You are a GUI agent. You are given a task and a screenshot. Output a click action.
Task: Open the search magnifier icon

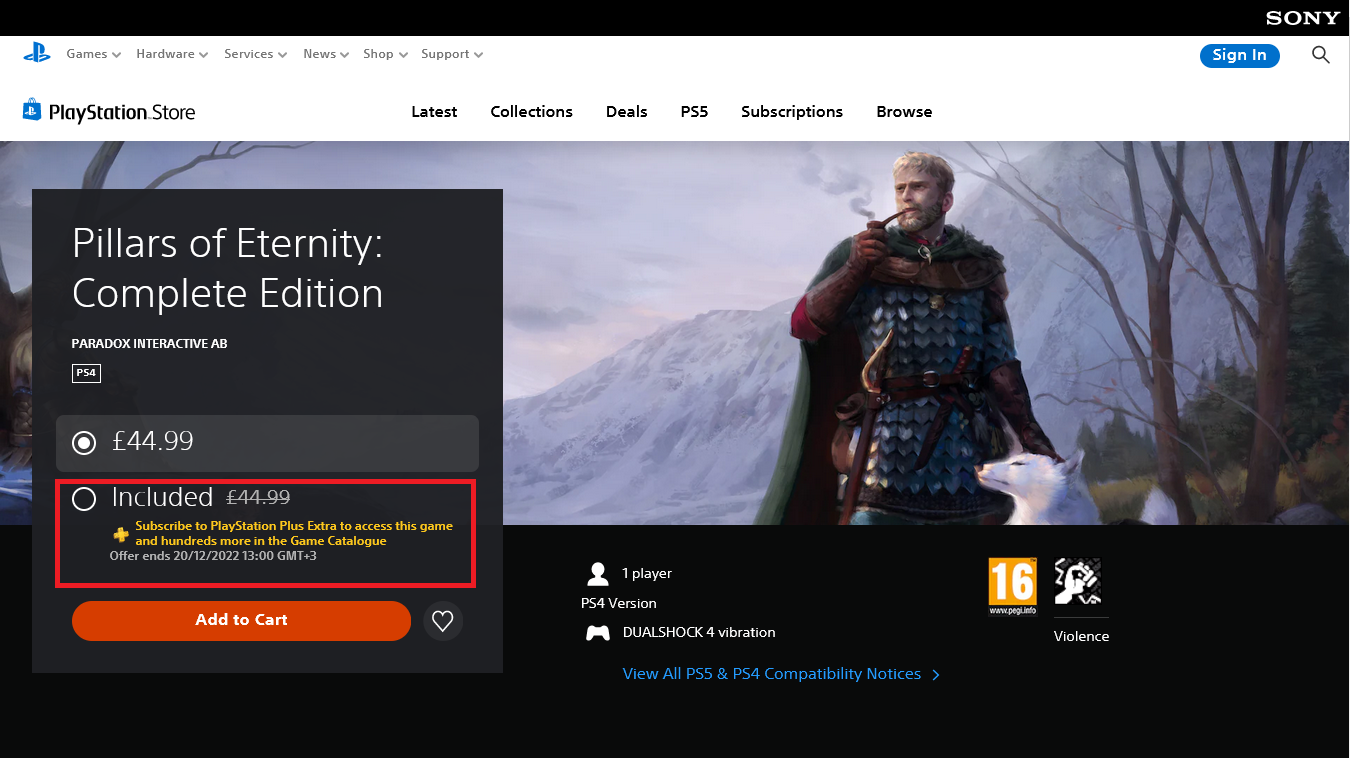[1321, 55]
